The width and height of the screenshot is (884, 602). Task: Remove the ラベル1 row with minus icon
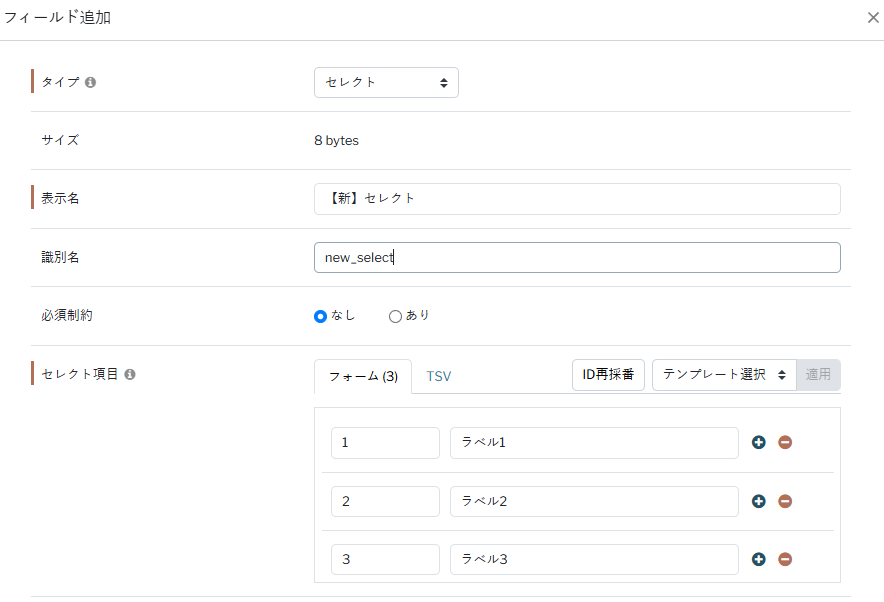click(x=785, y=442)
